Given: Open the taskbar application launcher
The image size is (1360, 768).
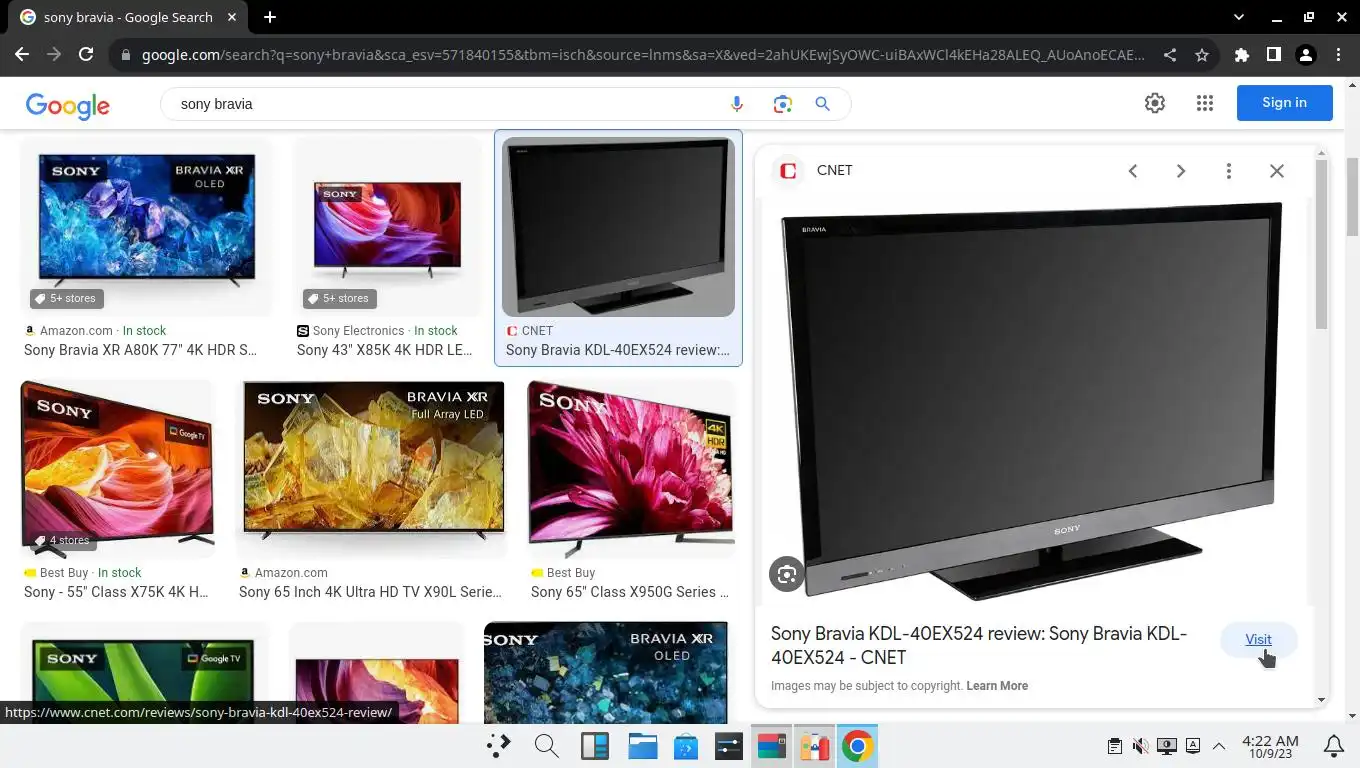Looking at the screenshot, I should click(499, 746).
